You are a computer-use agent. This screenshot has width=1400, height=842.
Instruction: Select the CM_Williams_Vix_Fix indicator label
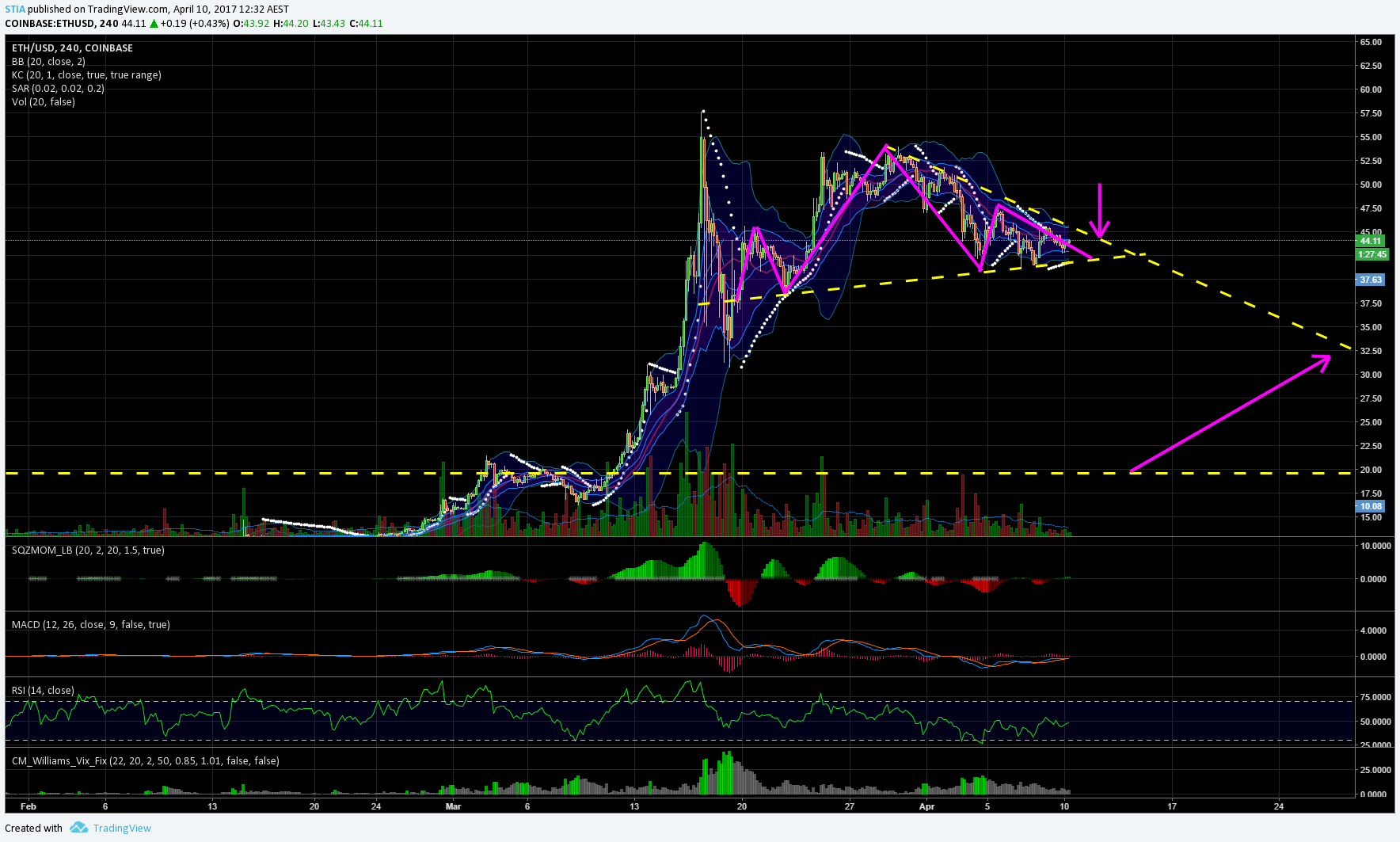tap(145, 761)
